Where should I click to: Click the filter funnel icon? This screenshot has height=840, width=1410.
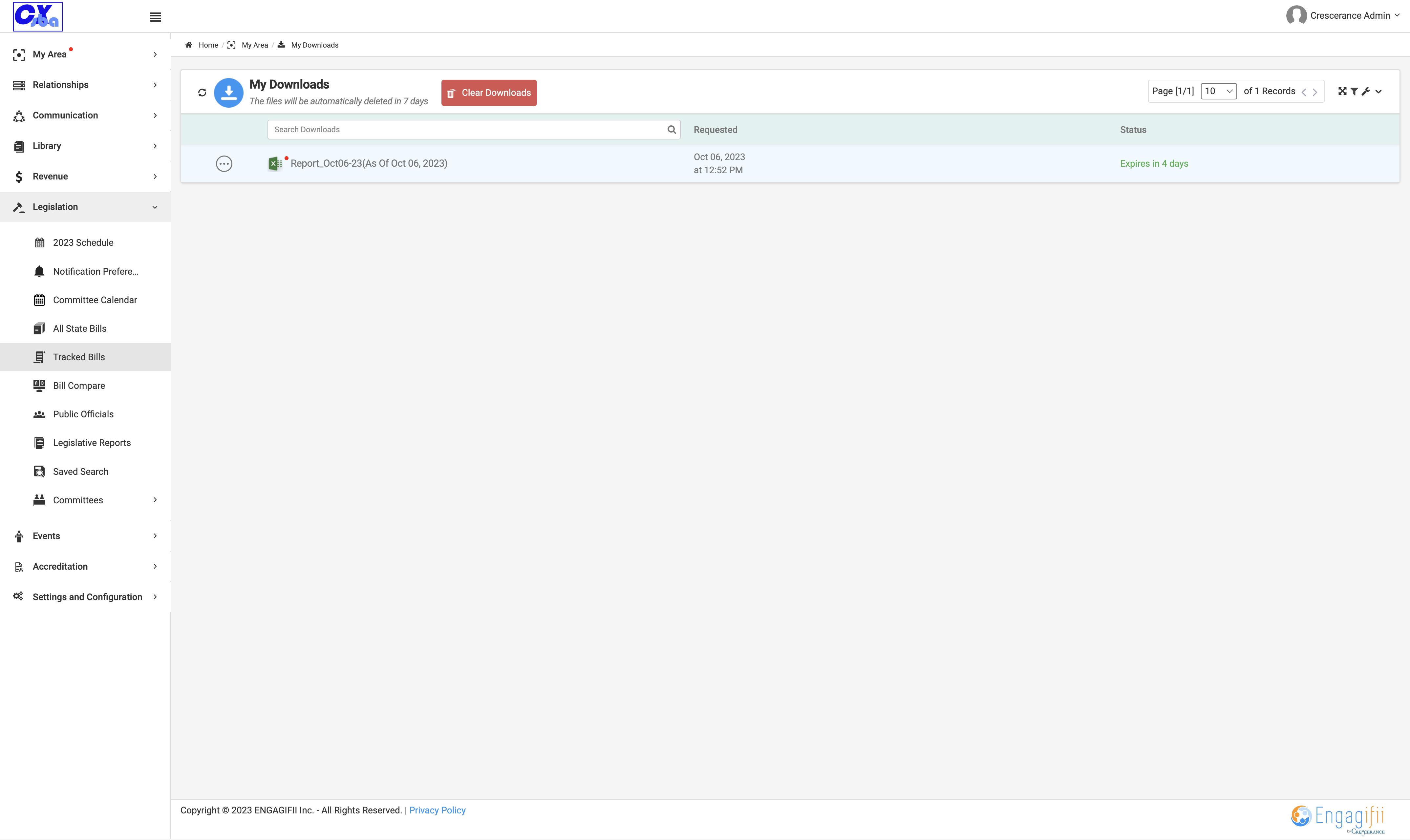(1354, 91)
